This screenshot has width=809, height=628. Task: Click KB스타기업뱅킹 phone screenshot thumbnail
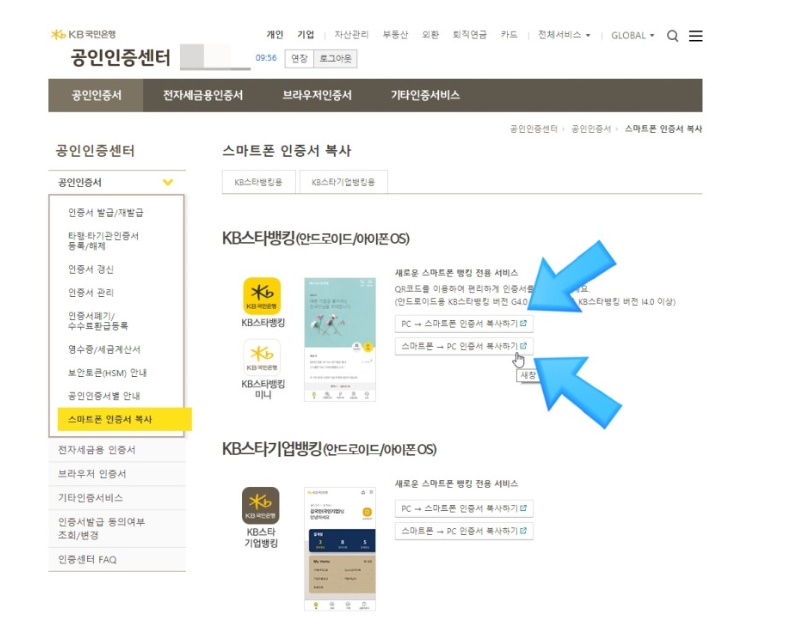pyautogui.click(x=340, y=549)
